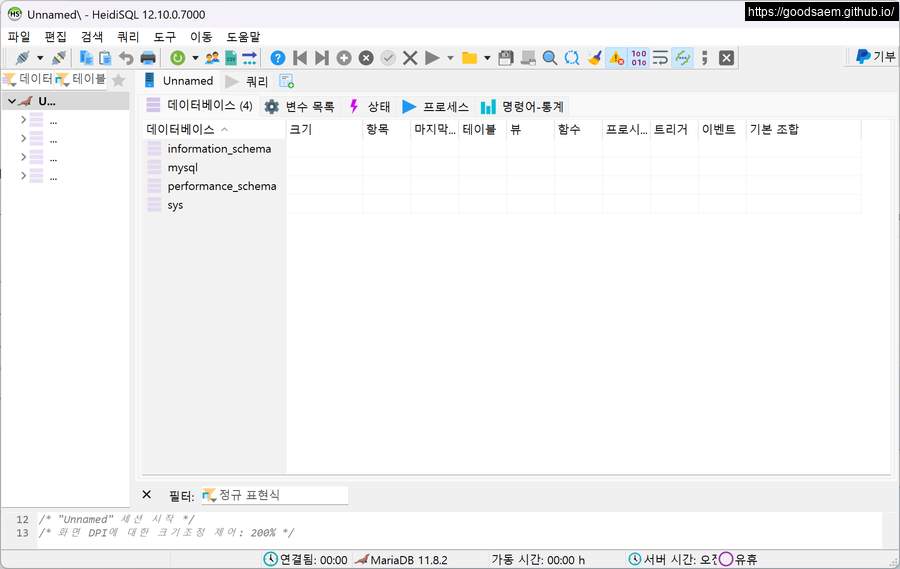Collapse the U... session tree node
Screen dimensions: 900x569
click(11, 101)
